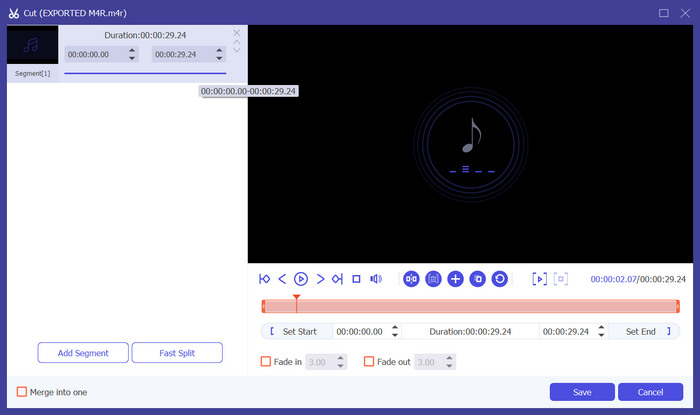The width and height of the screenshot is (700, 415).
Task: Stop playback with the square icon
Action: pyautogui.click(x=356, y=279)
